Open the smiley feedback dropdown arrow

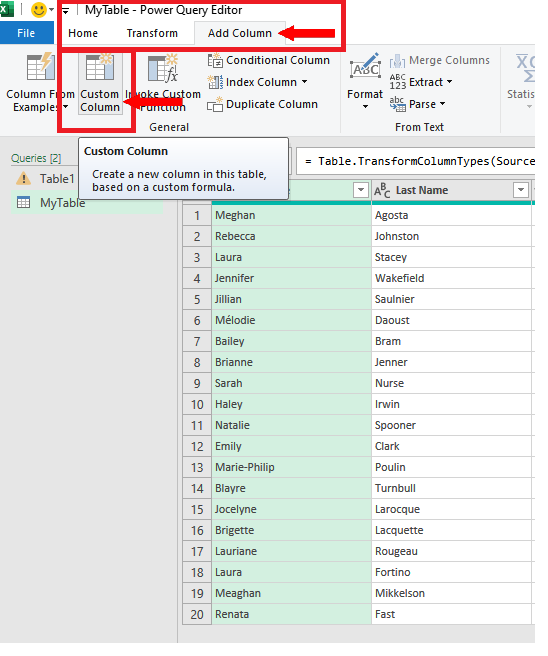51,9
